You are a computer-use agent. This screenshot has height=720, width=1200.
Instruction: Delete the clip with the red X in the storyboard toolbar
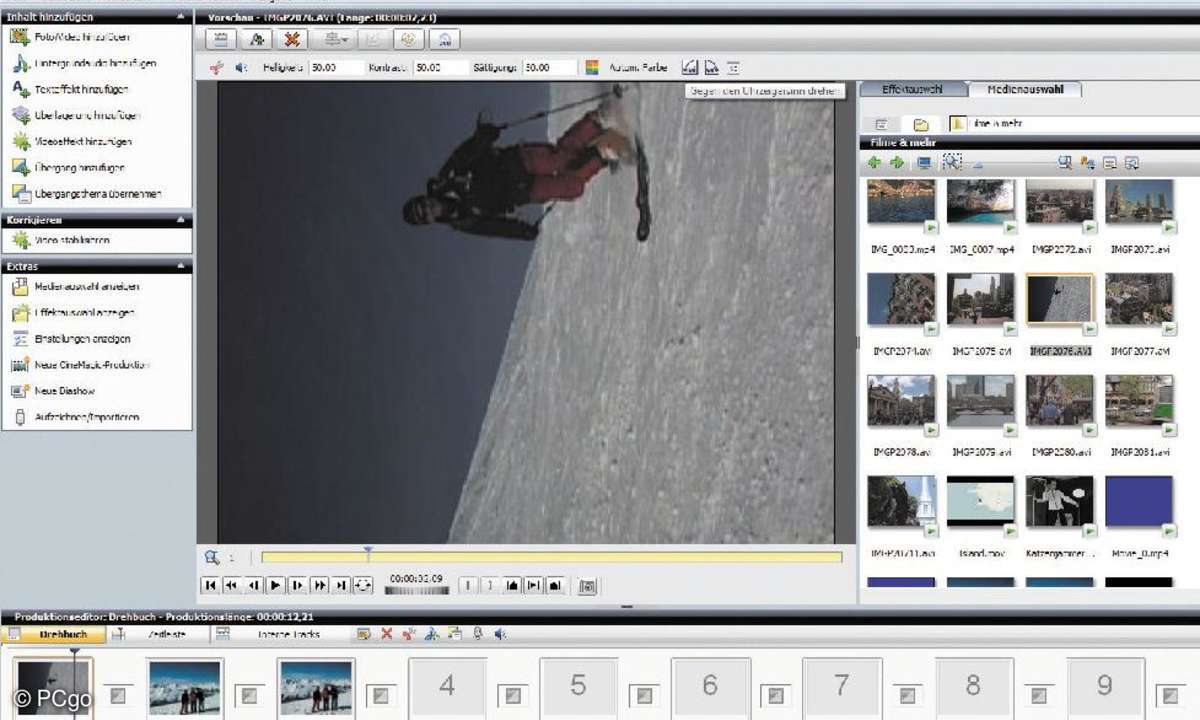click(x=387, y=634)
